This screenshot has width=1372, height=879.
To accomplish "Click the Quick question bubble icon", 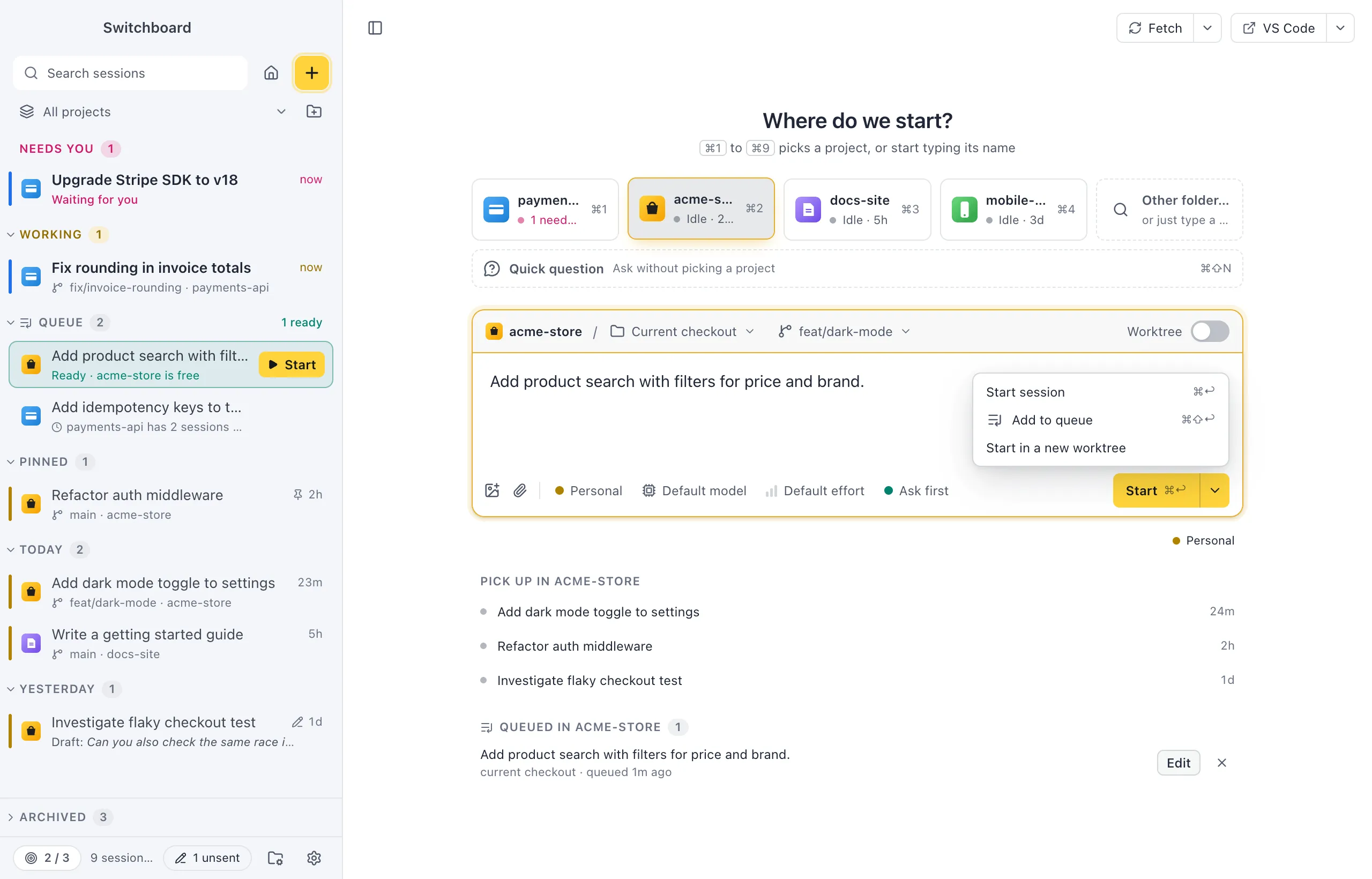I will pos(491,269).
